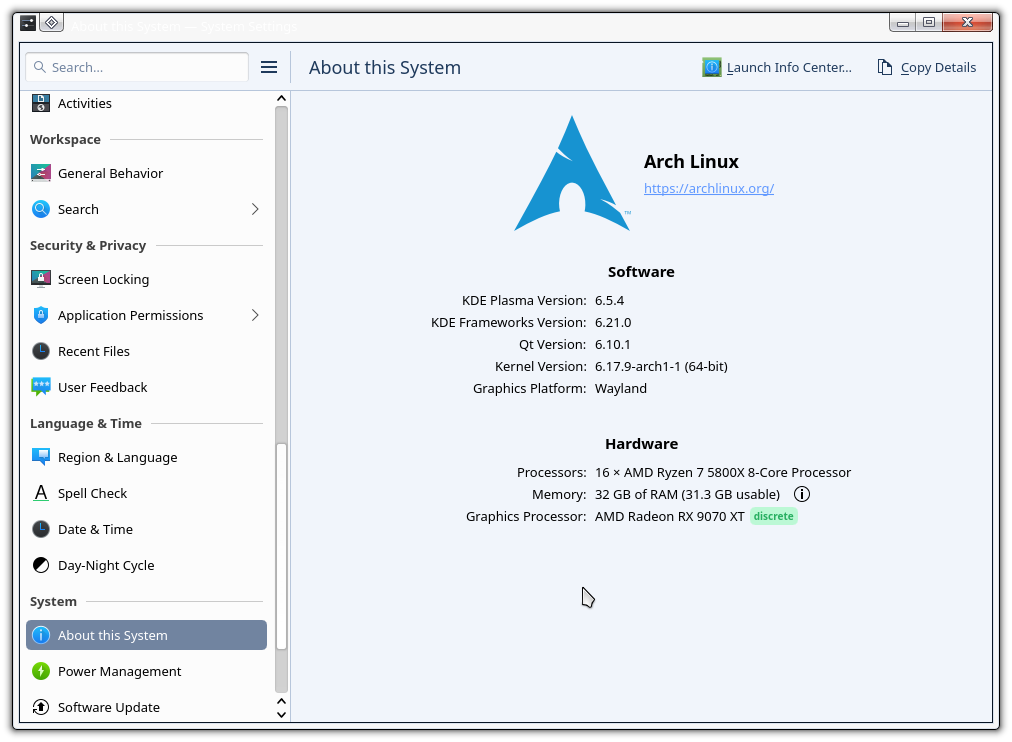Viewport: 1012px width, 742px height.
Task: Click the 32 GB of RAM memory text
Action: (687, 494)
